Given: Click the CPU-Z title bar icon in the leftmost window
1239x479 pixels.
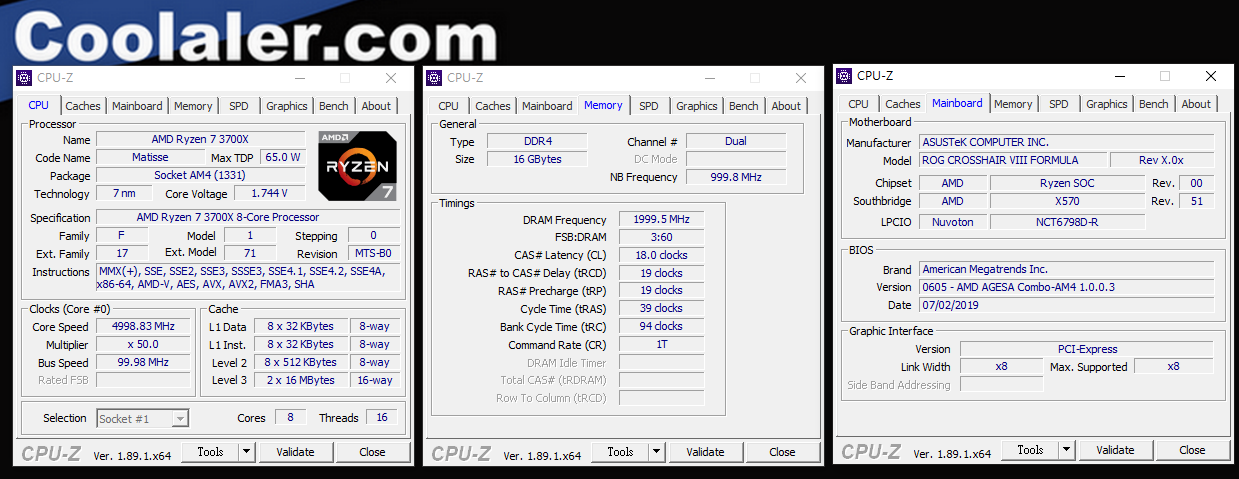Looking at the screenshot, I should [25, 78].
